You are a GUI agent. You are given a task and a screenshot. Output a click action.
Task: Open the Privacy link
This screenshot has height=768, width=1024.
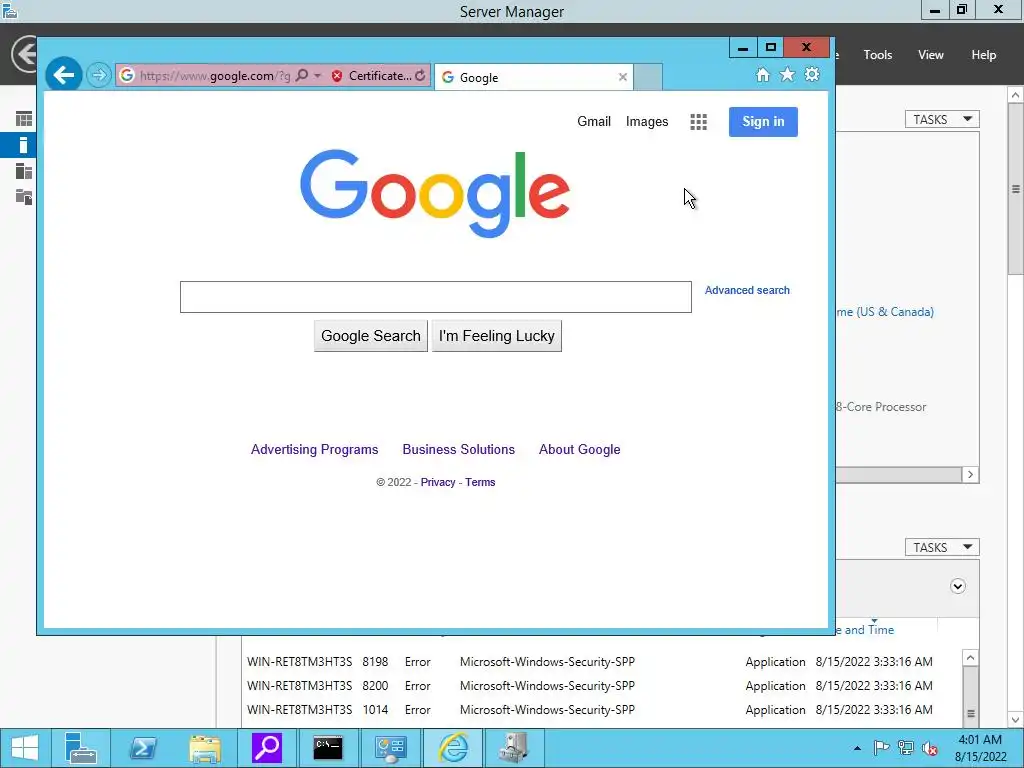click(x=438, y=482)
